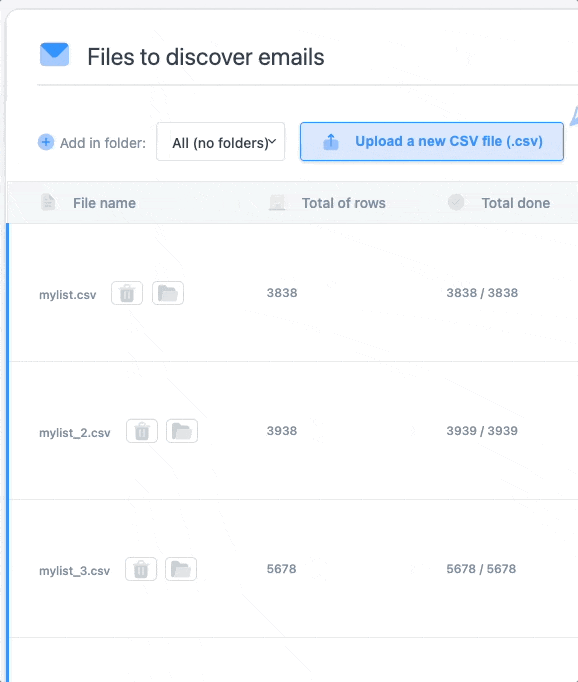The height and width of the screenshot is (682, 578).
Task: Click the Total of rows column header
Action: [x=344, y=203]
